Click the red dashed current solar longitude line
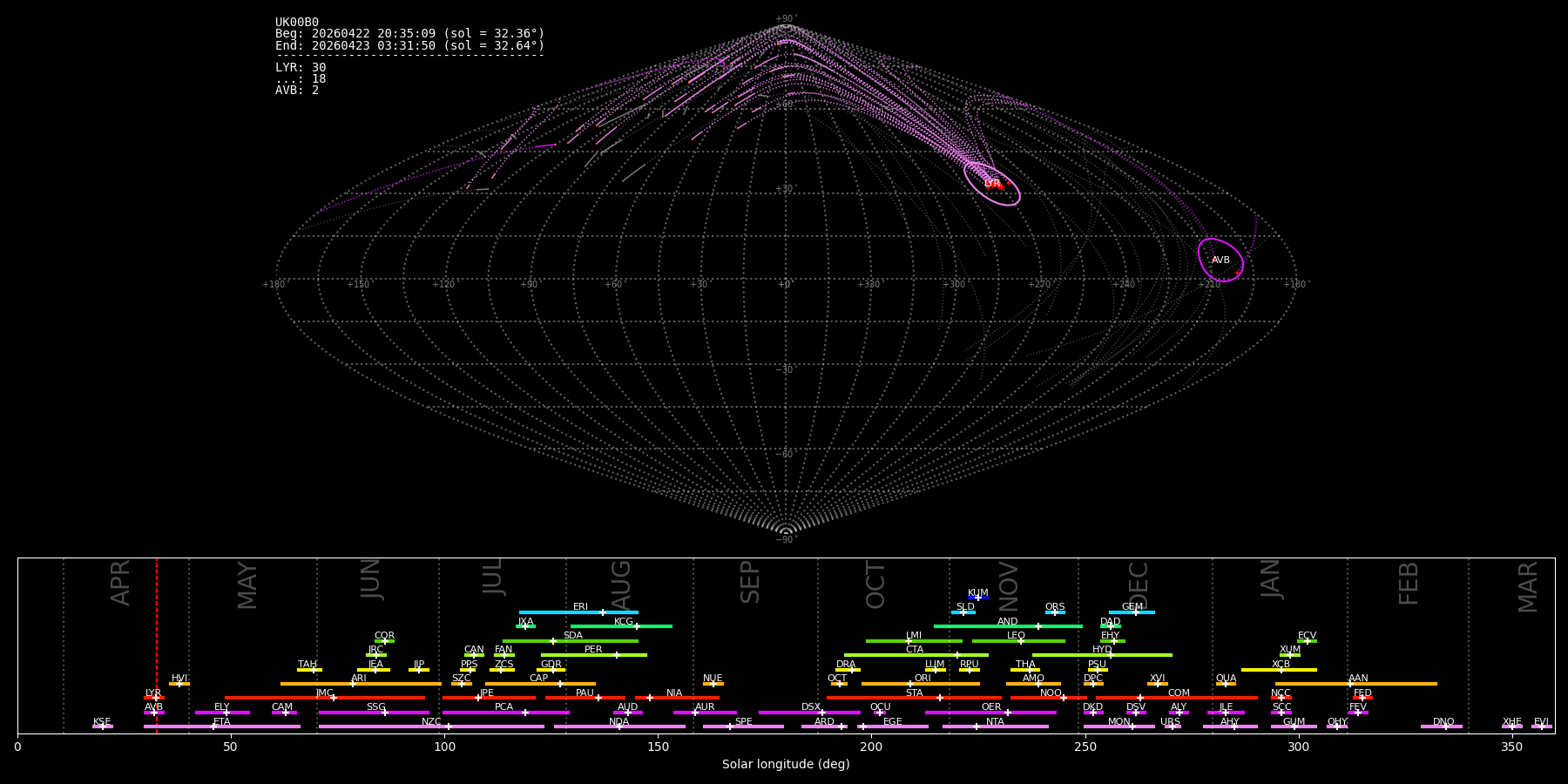 [x=157, y=645]
